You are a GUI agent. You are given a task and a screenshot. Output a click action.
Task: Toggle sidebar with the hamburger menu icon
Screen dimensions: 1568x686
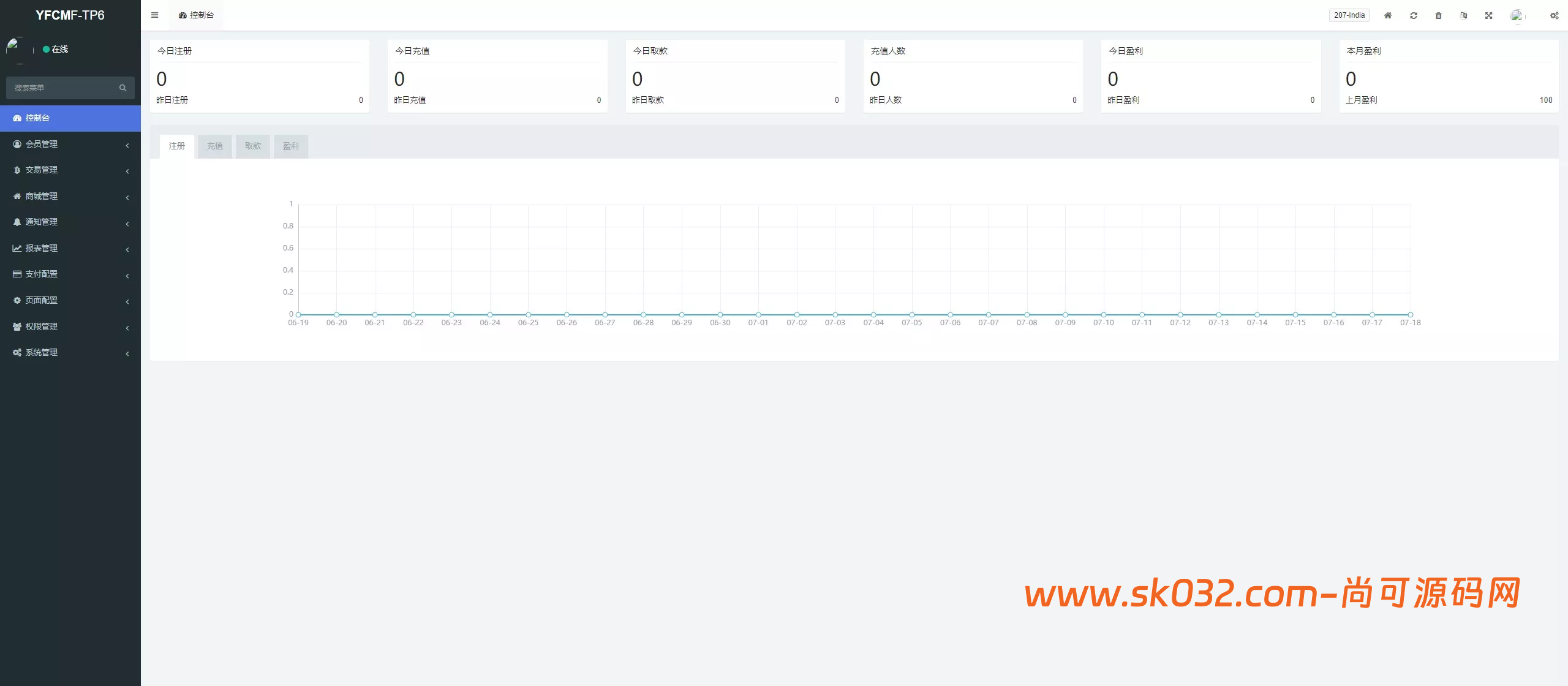pos(154,15)
